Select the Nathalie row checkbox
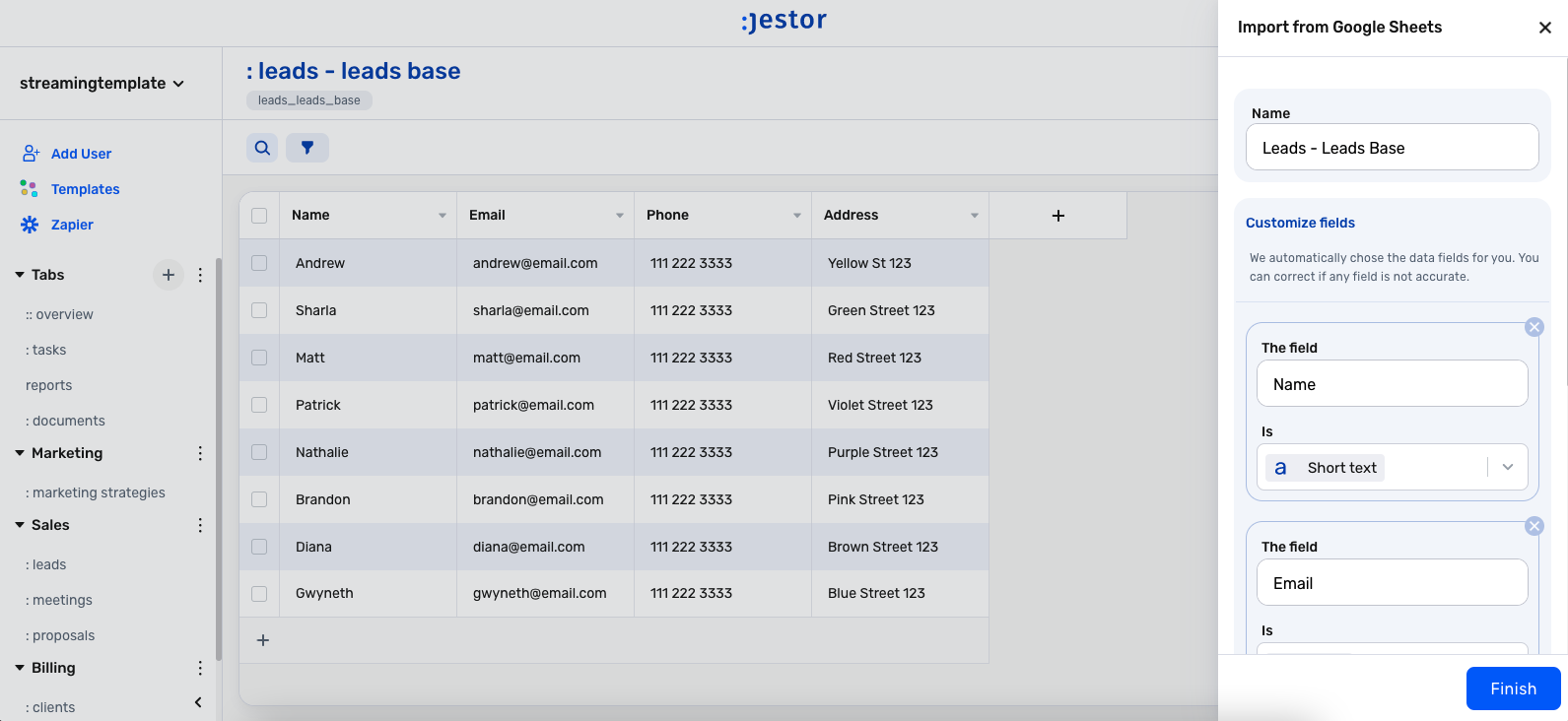 (x=259, y=452)
